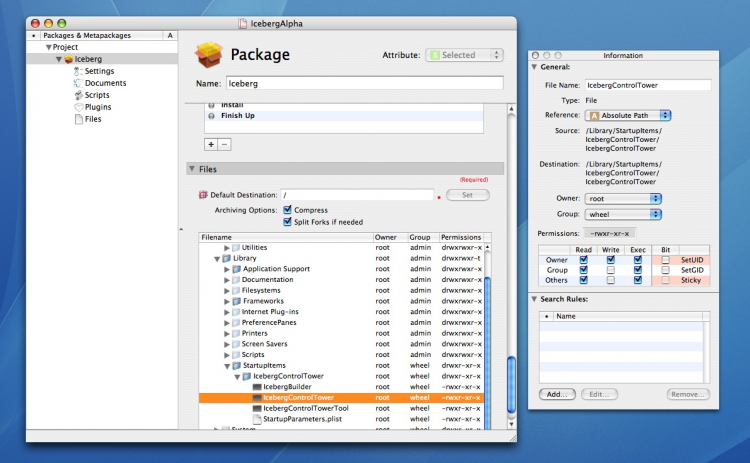Open the Owner root dropdown
This screenshot has height=463, width=750.
(x=623, y=198)
